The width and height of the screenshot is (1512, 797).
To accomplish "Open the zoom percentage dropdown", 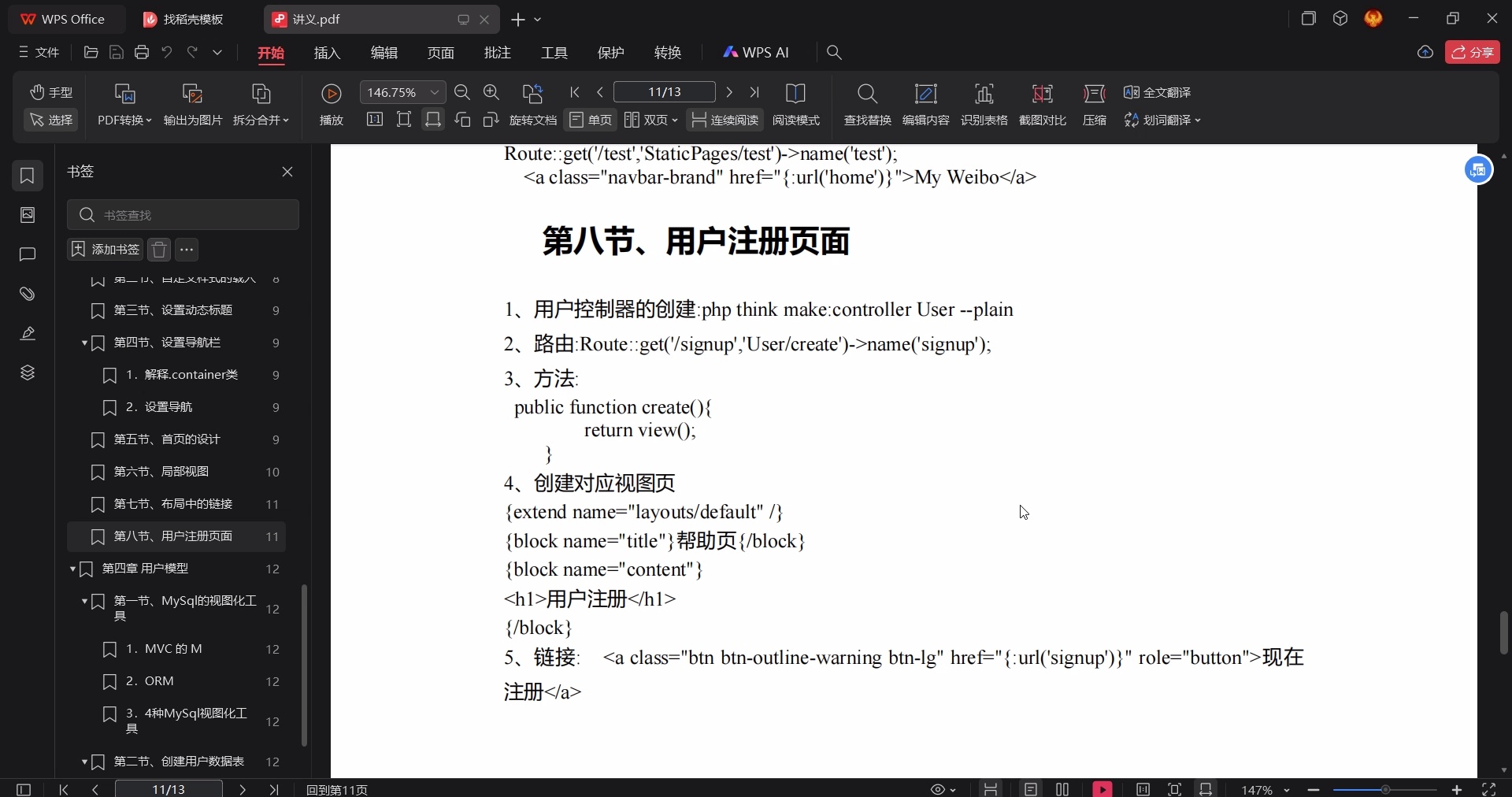I will [x=435, y=92].
